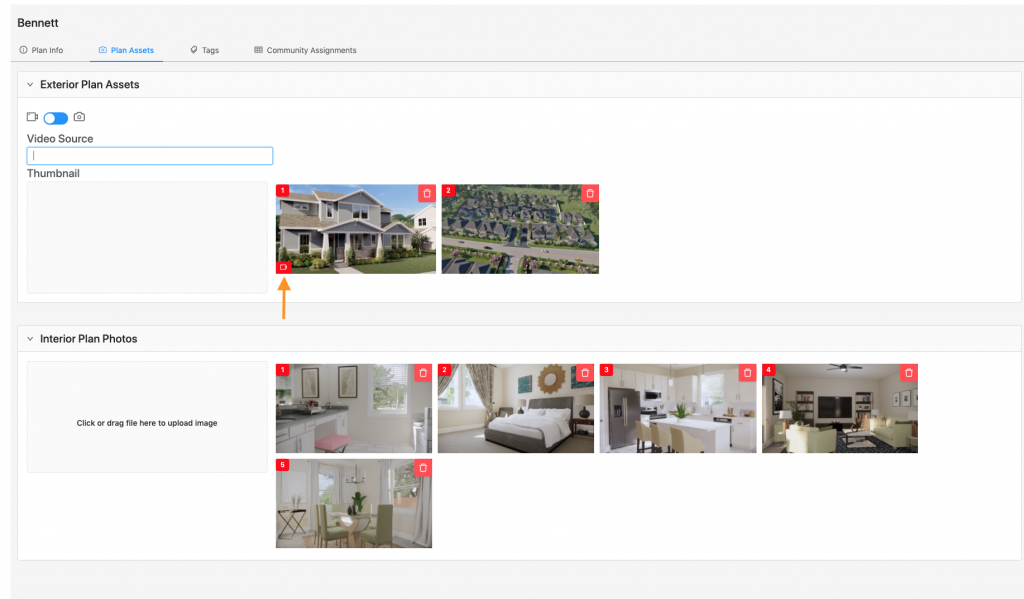Click the red video icon on exterior photo 1

(x=284, y=267)
